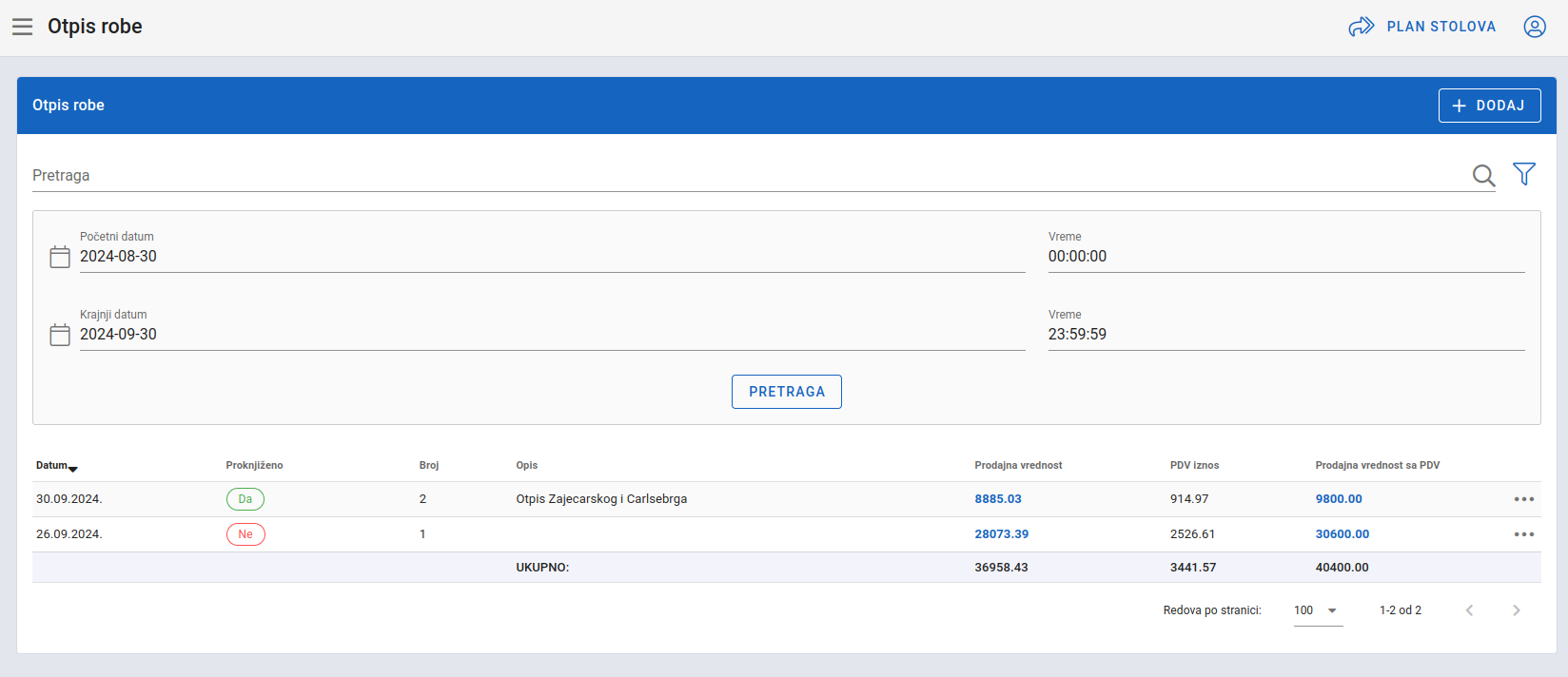
Task: Toggle the filter funnel icon
Action: [1524, 174]
